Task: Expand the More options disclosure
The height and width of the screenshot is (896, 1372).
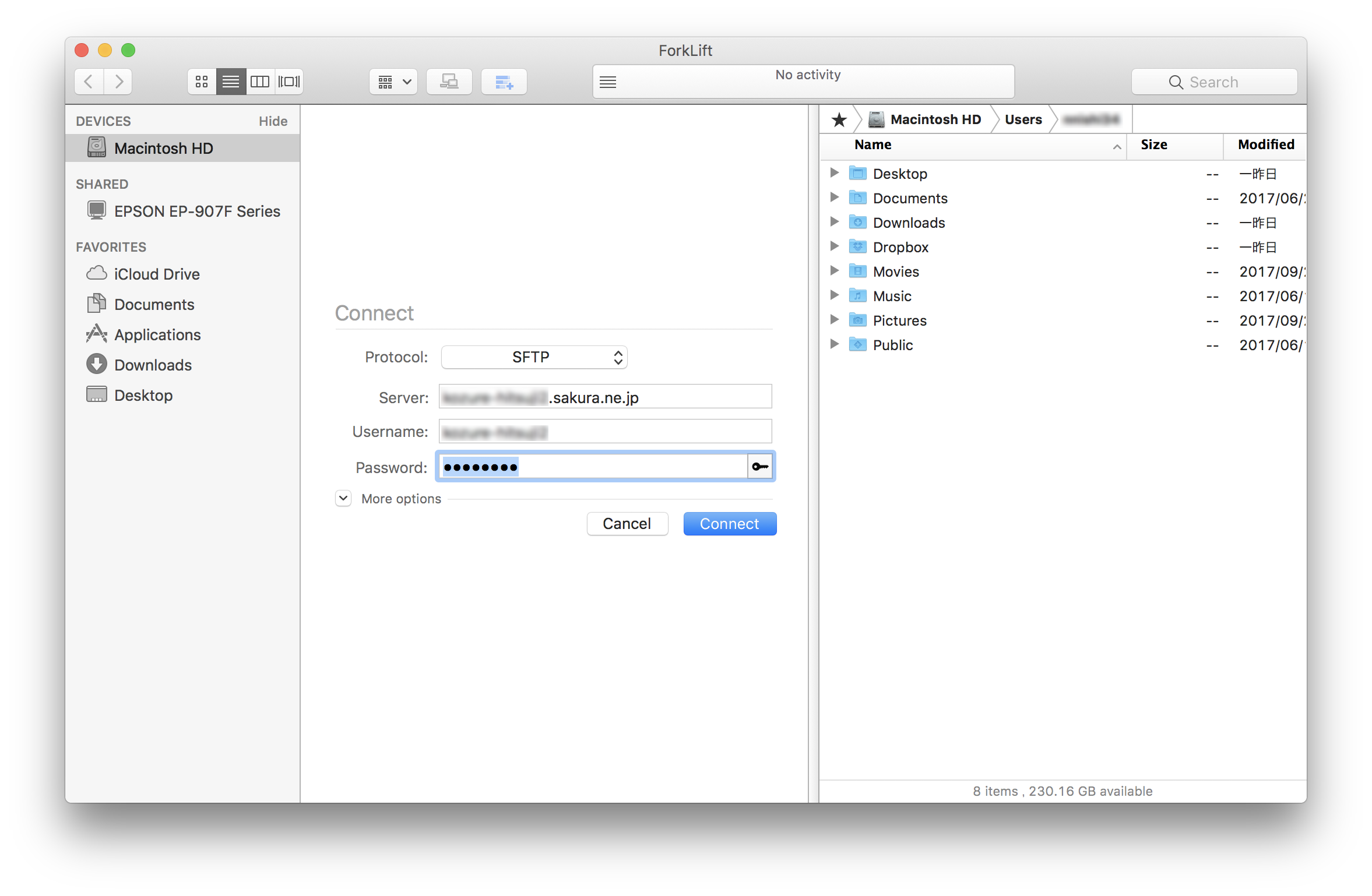Action: pos(343,499)
